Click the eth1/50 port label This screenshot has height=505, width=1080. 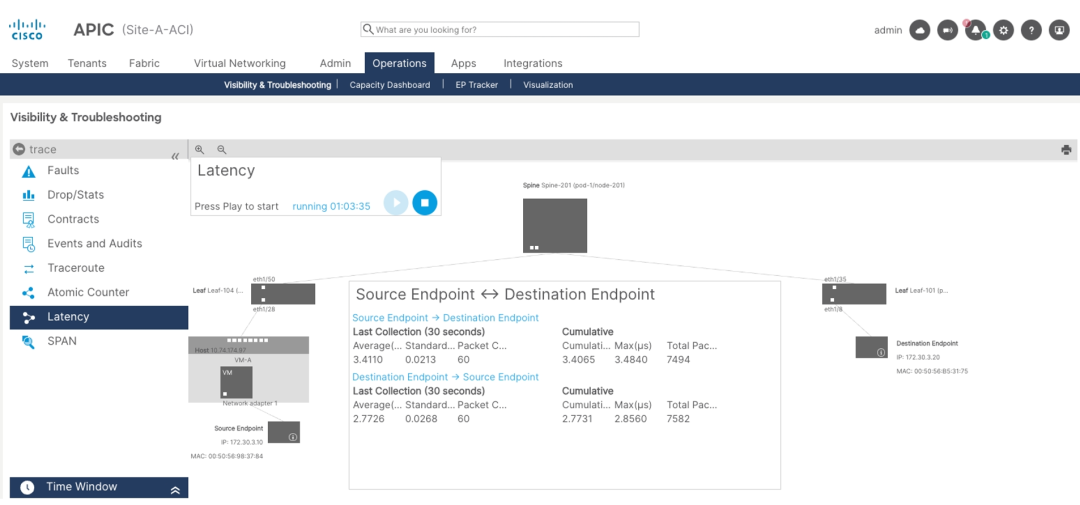[x=264, y=279]
